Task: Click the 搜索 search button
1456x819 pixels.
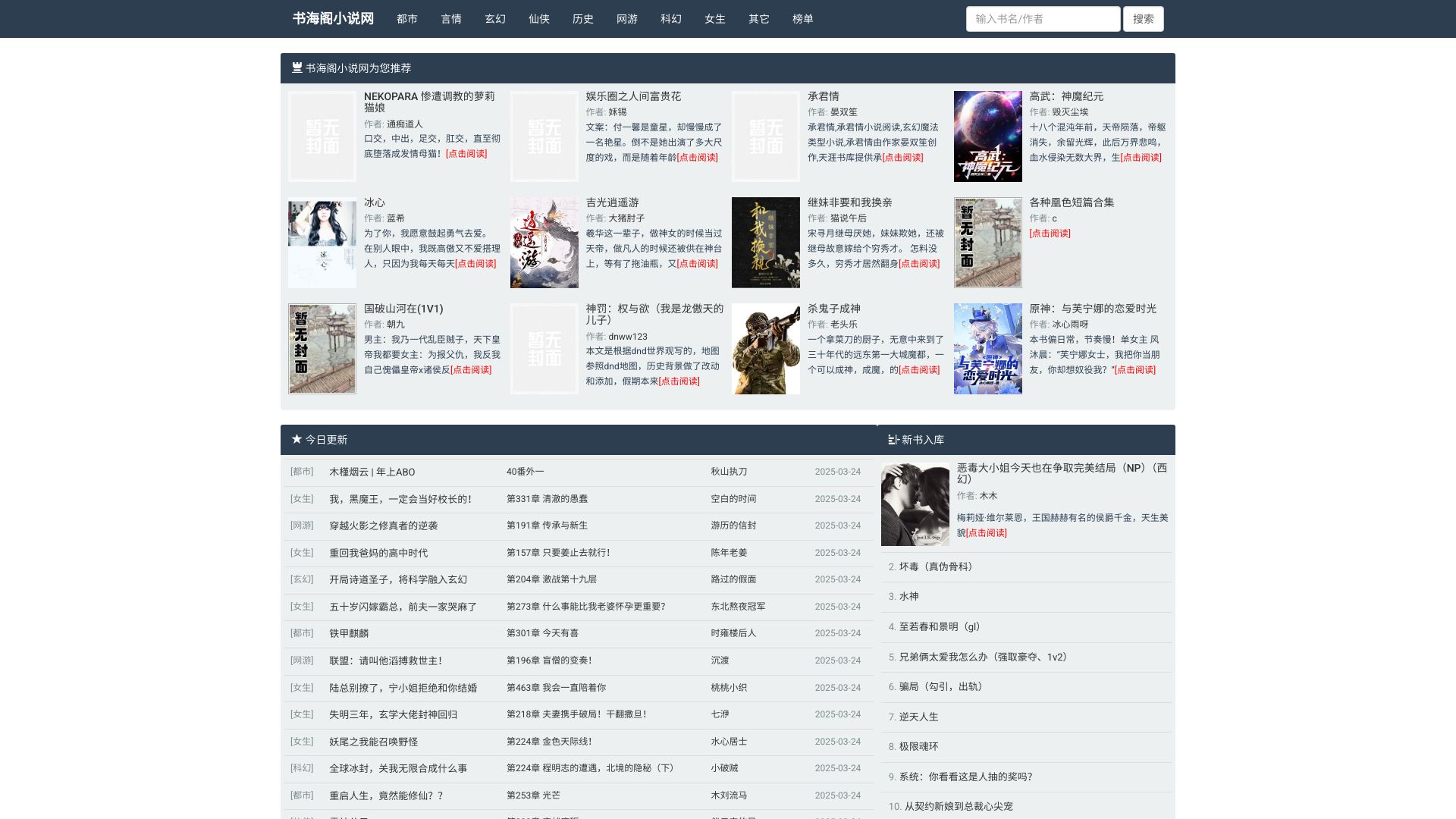Action: pos(1143,19)
